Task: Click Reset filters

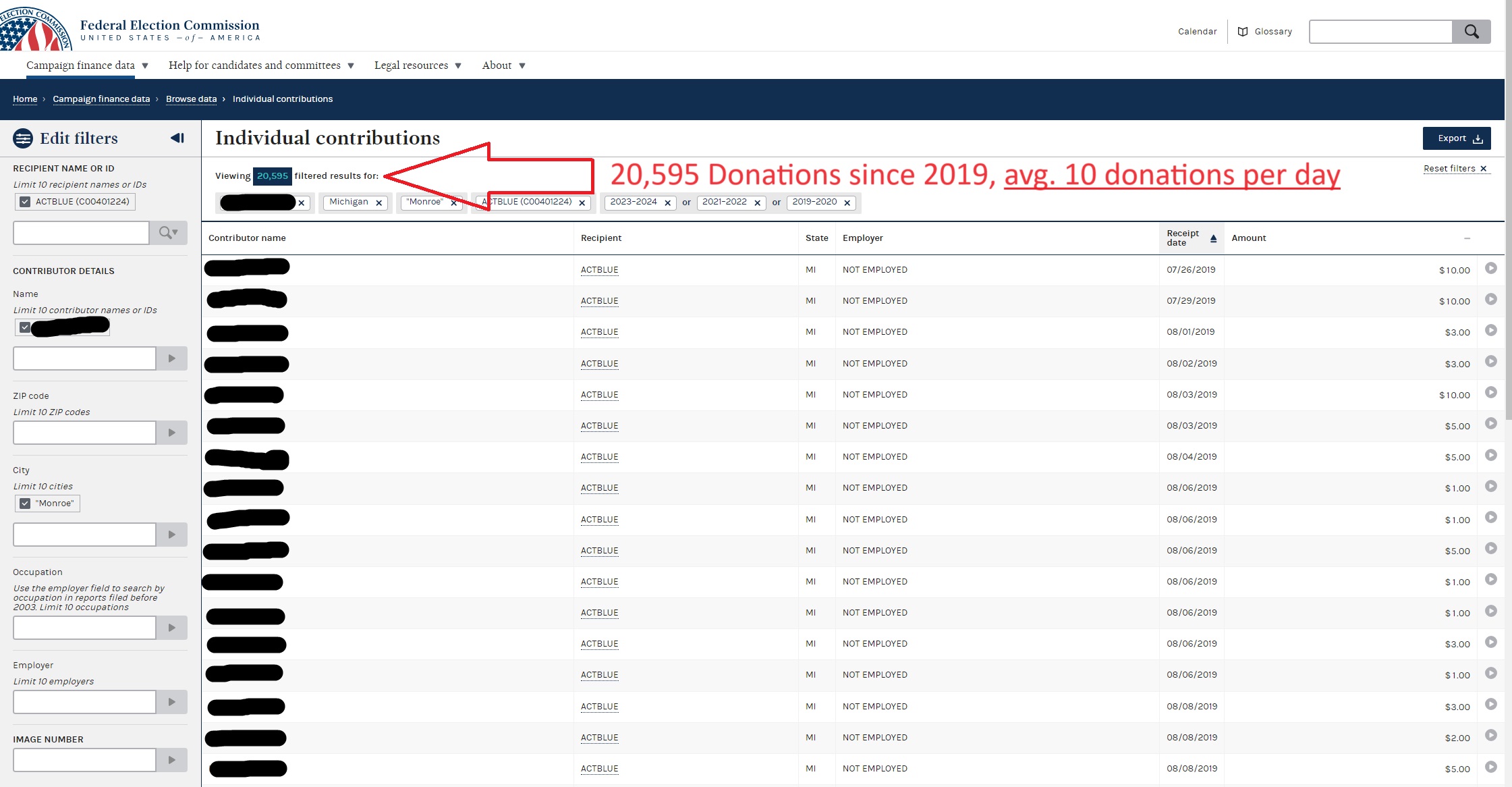Action: pyautogui.click(x=1455, y=169)
